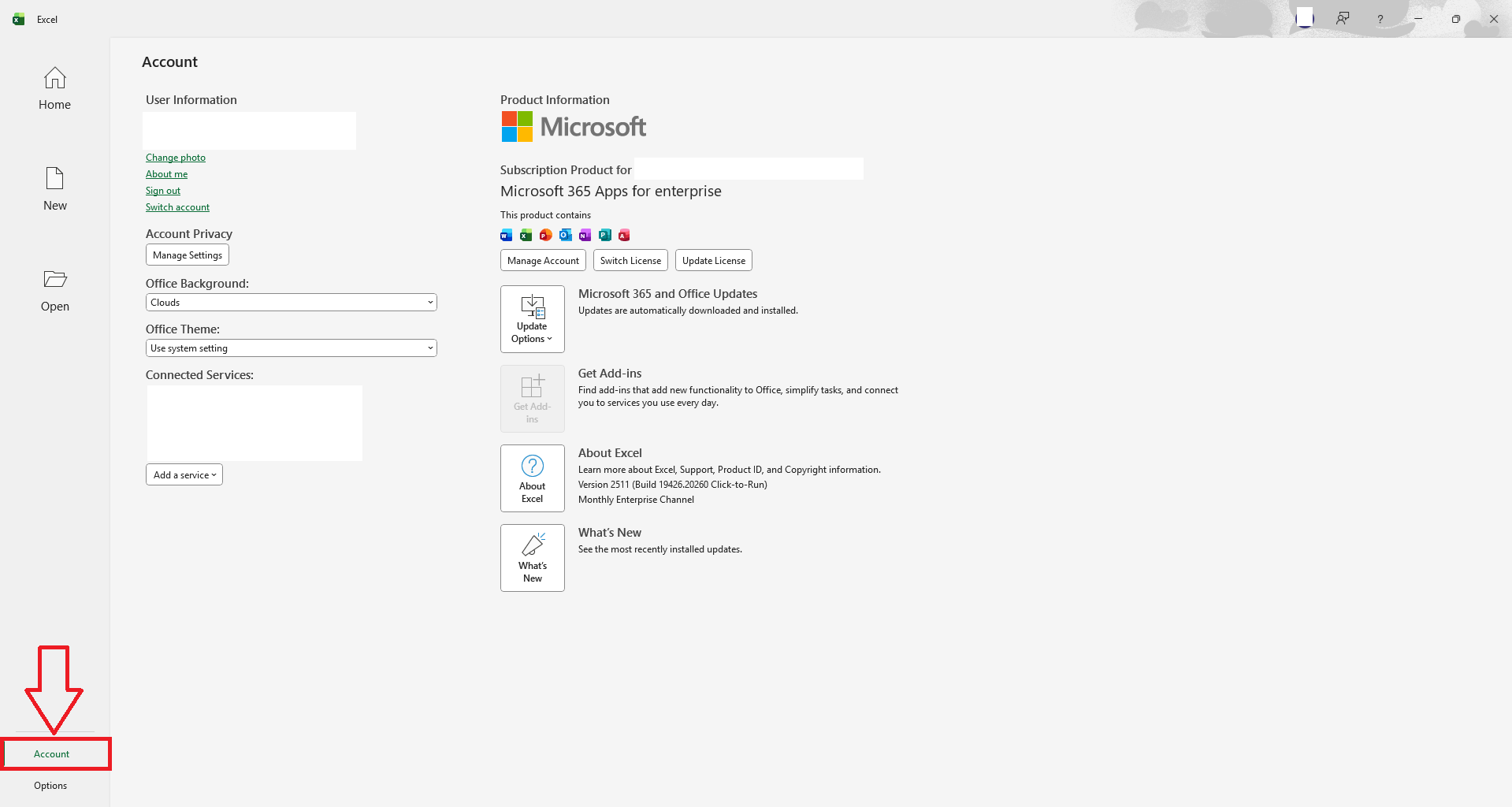Click the Switch License button
Image resolution: width=1512 pixels, height=807 pixels.
630,261
